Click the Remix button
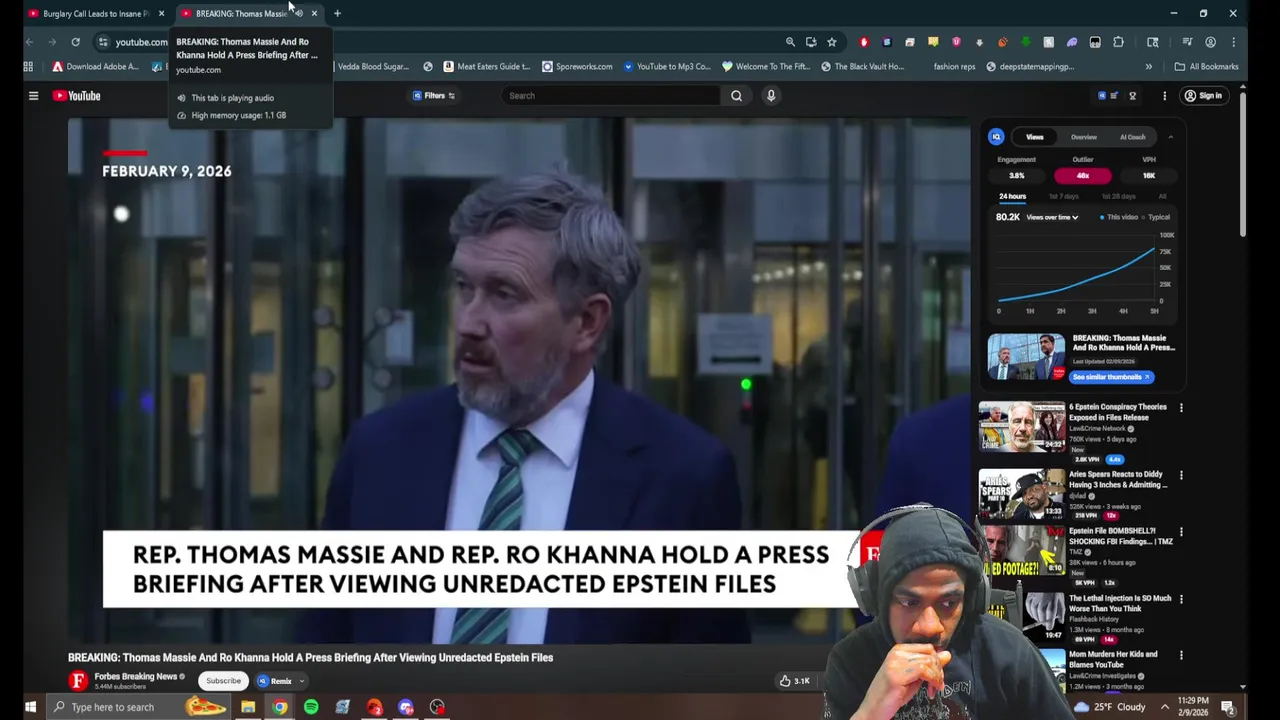Image resolution: width=1280 pixels, height=720 pixels. (274, 681)
